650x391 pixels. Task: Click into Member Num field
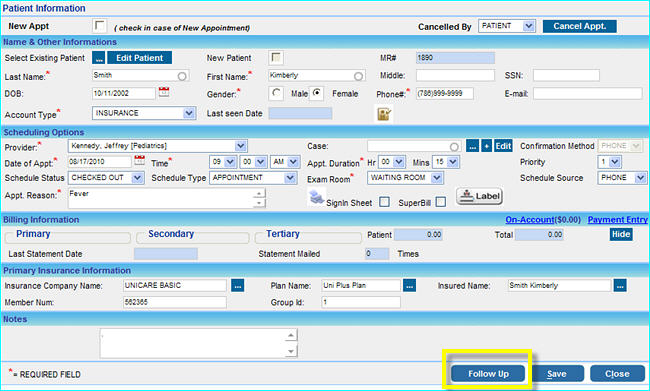(x=175, y=302)
